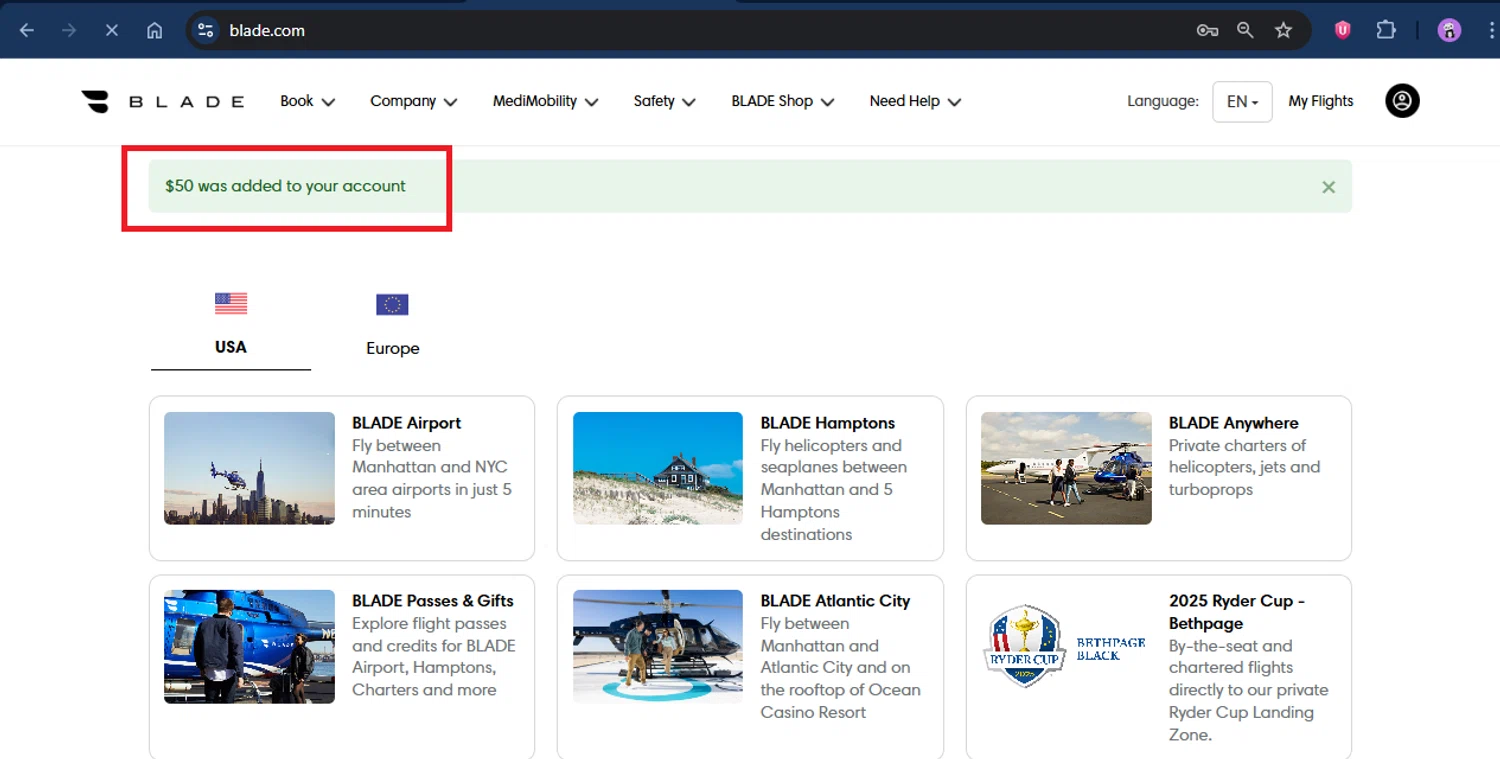Screen dimensions: 1500x759
Task: Open the BLADE Anywhere card title
Action: coord(1233,423)
